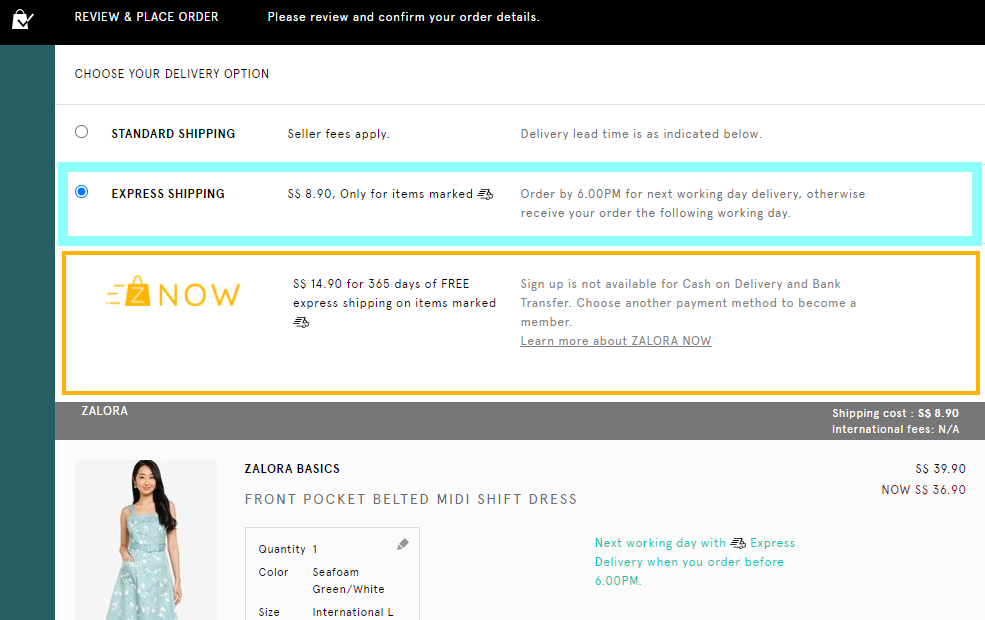Screen dimensions: 985x620
Task: Click the express icon in the delivery notice text
Action: [x=738, y=543]
